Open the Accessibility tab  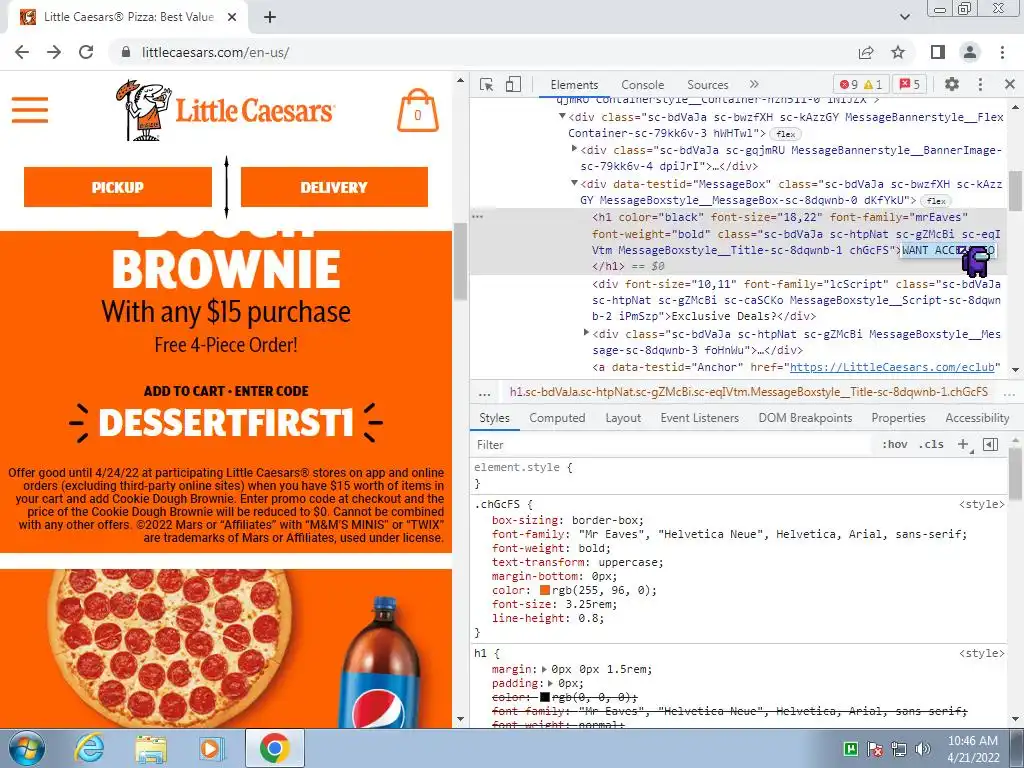977,418
